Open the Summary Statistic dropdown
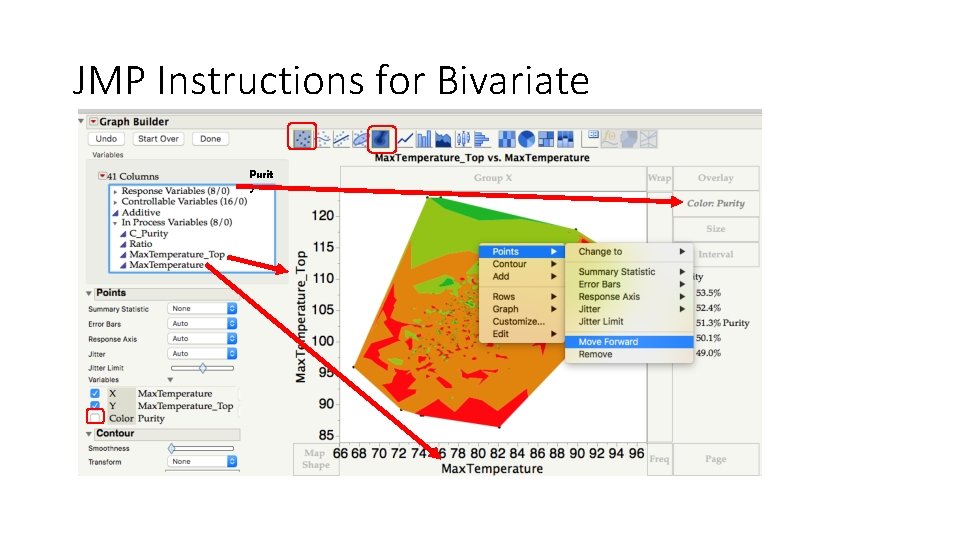This screenshot has height=540, width=960. (202, 309)
